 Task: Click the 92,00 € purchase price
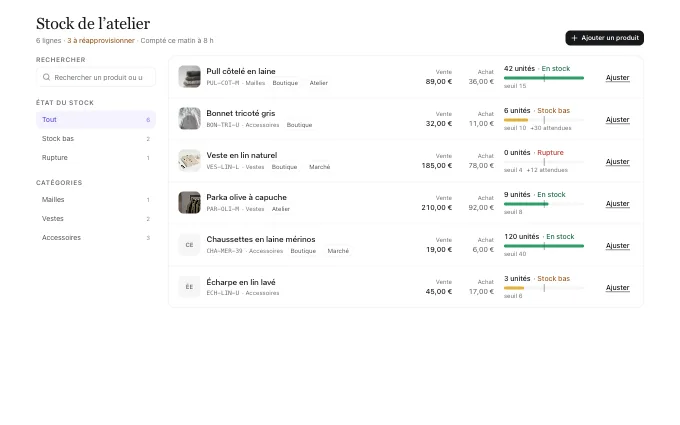[481, 208]
